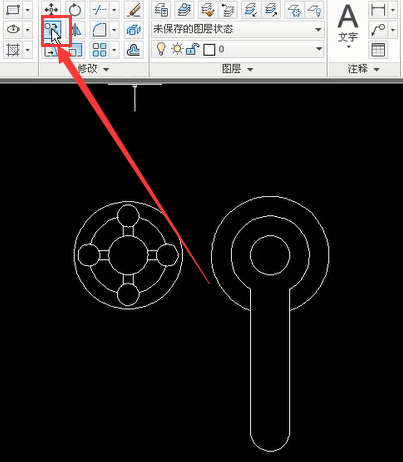Expand the 修改 panel title
Viewport: 403px width, 462px height.
coord(93,69)
